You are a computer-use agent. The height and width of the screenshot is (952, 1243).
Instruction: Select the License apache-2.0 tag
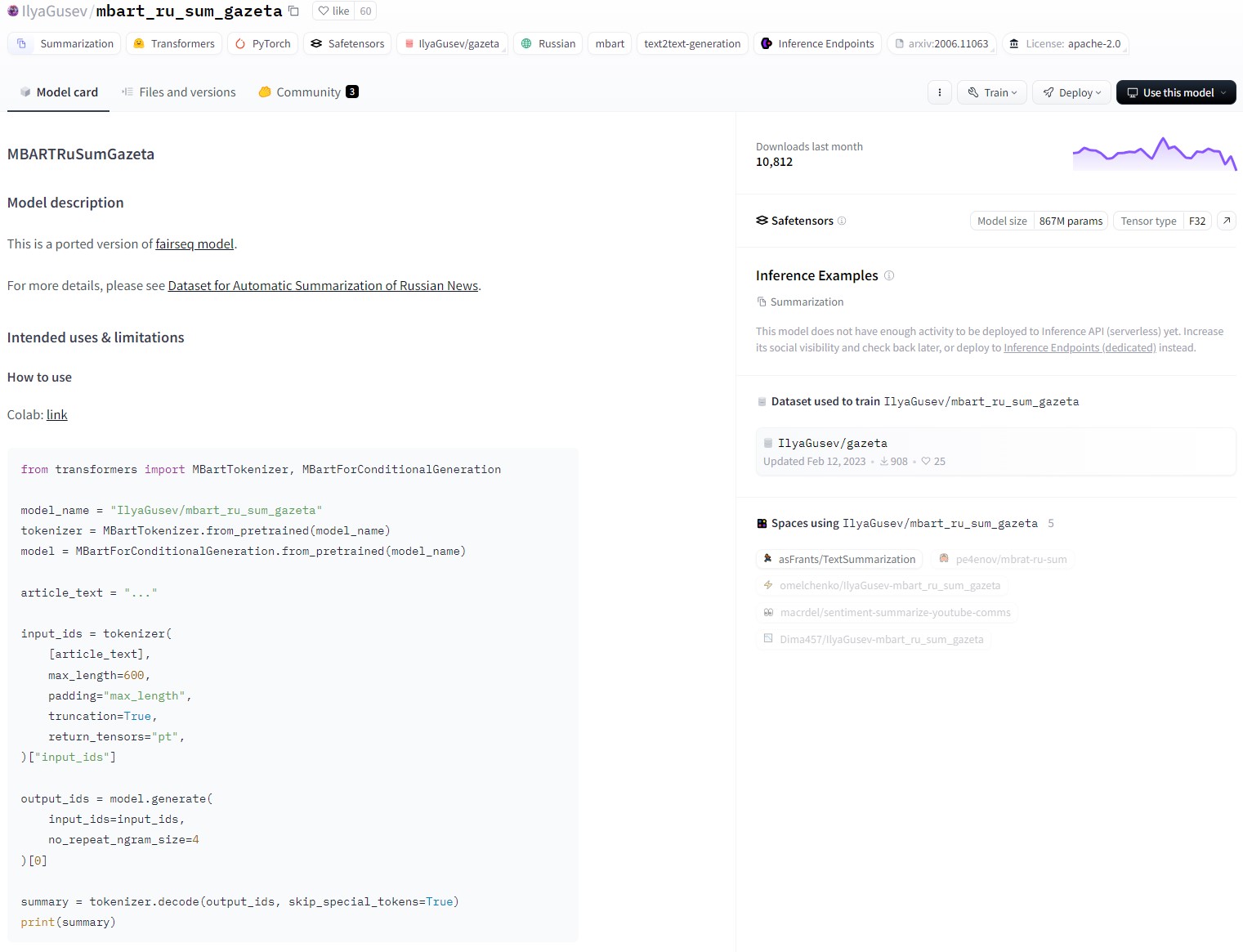click(1066, 44)
